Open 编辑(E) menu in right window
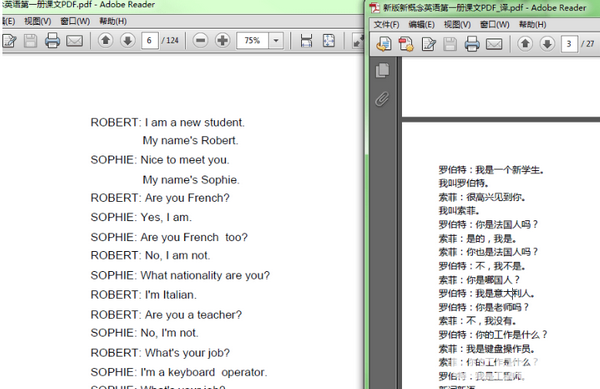Viewport: 600px width, 389px height. 421,24
